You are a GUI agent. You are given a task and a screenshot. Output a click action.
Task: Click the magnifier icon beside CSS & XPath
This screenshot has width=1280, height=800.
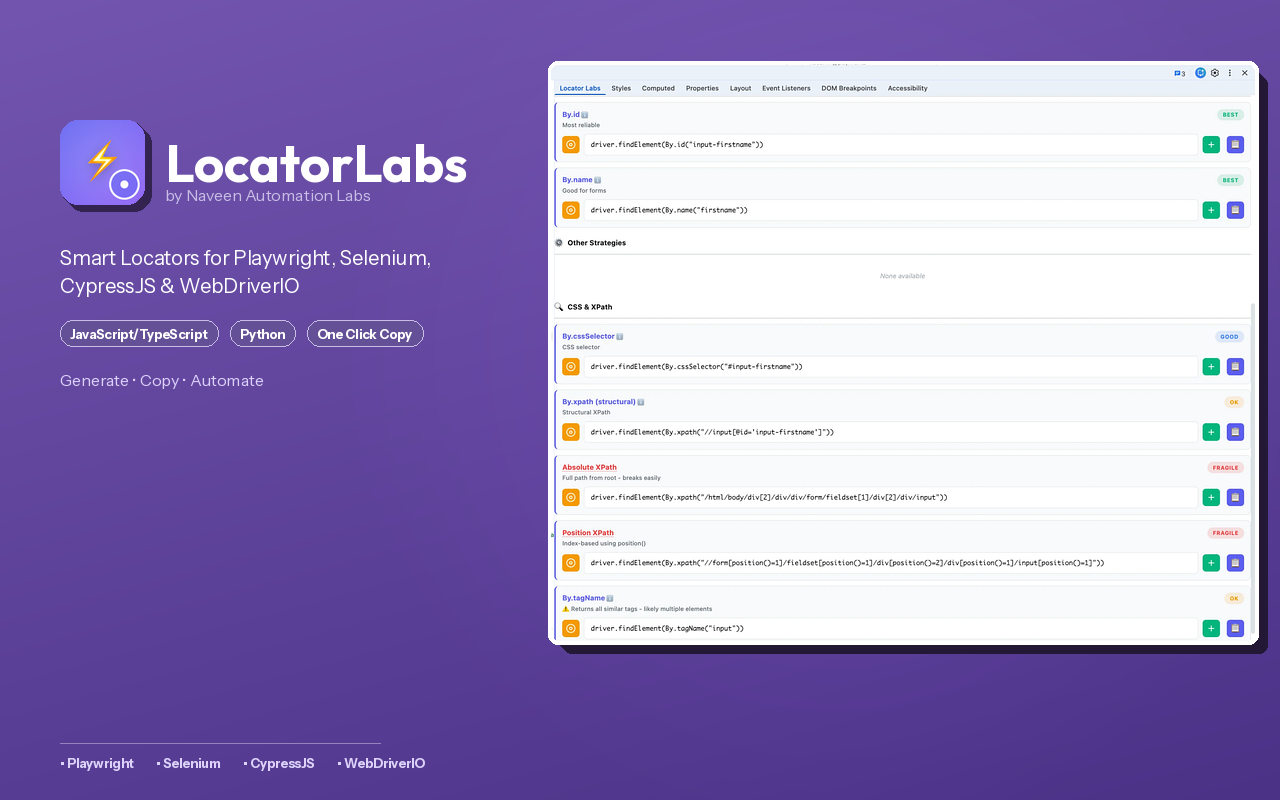[x=557, y=307]
